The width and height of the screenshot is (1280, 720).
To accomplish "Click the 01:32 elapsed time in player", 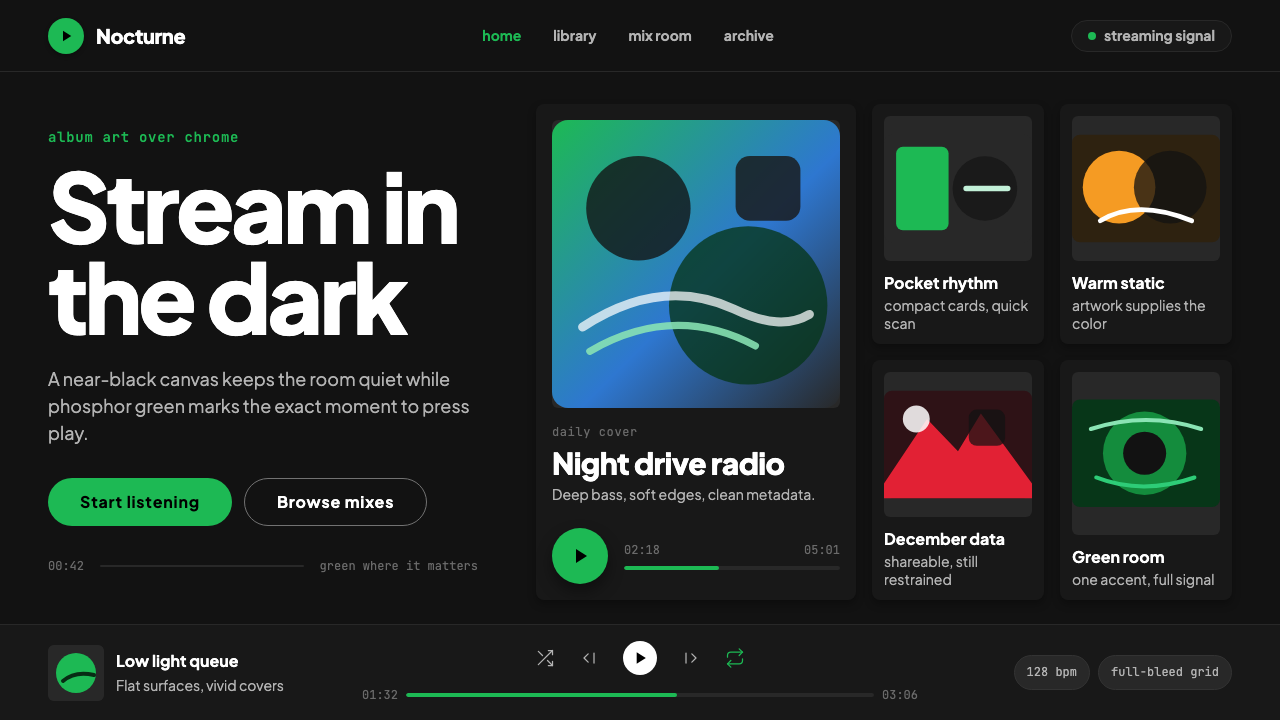I will coord(380,695).
